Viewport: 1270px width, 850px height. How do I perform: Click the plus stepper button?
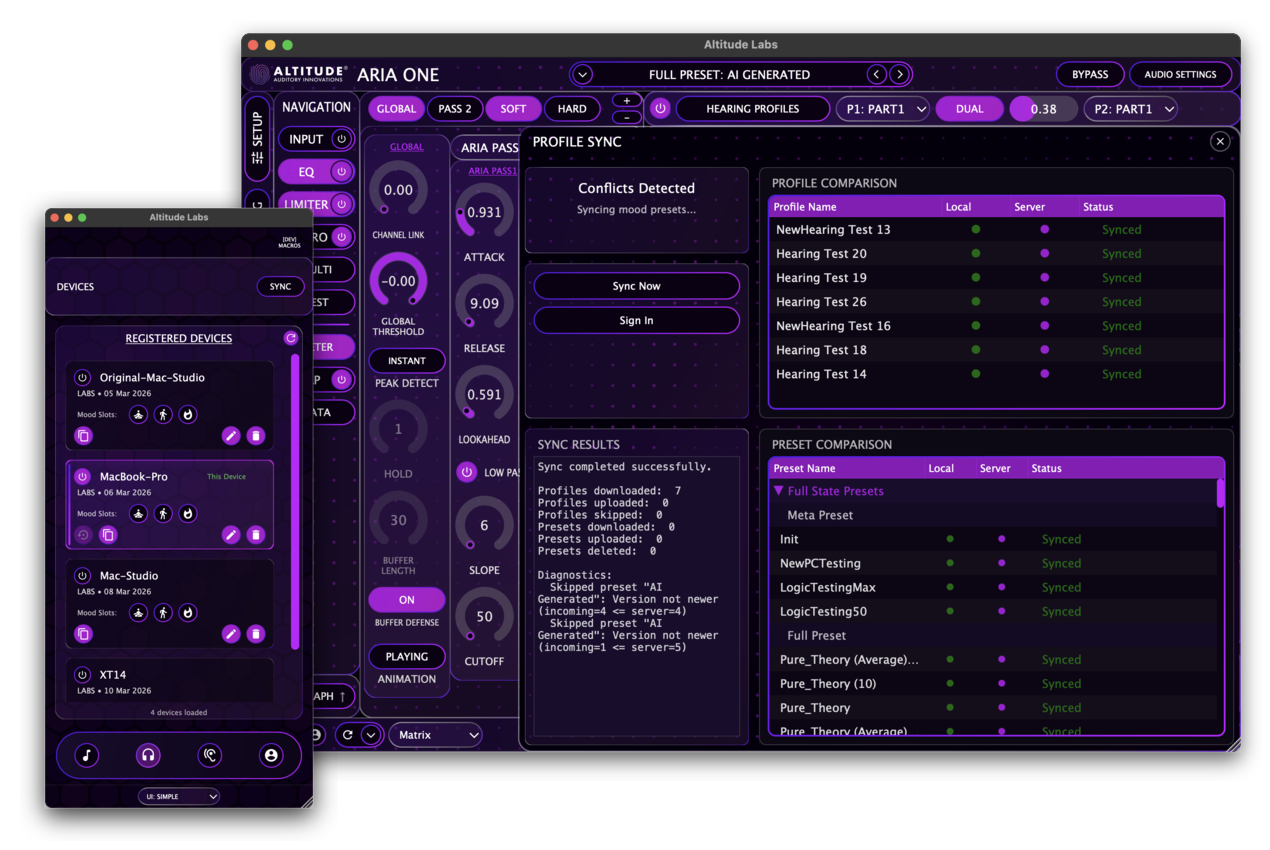coord(627,101)
